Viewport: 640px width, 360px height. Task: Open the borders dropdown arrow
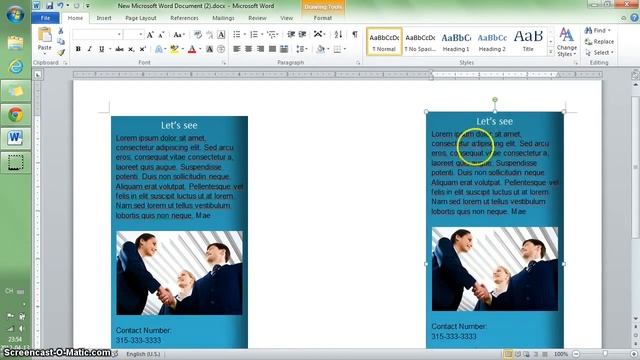point(345,49)
